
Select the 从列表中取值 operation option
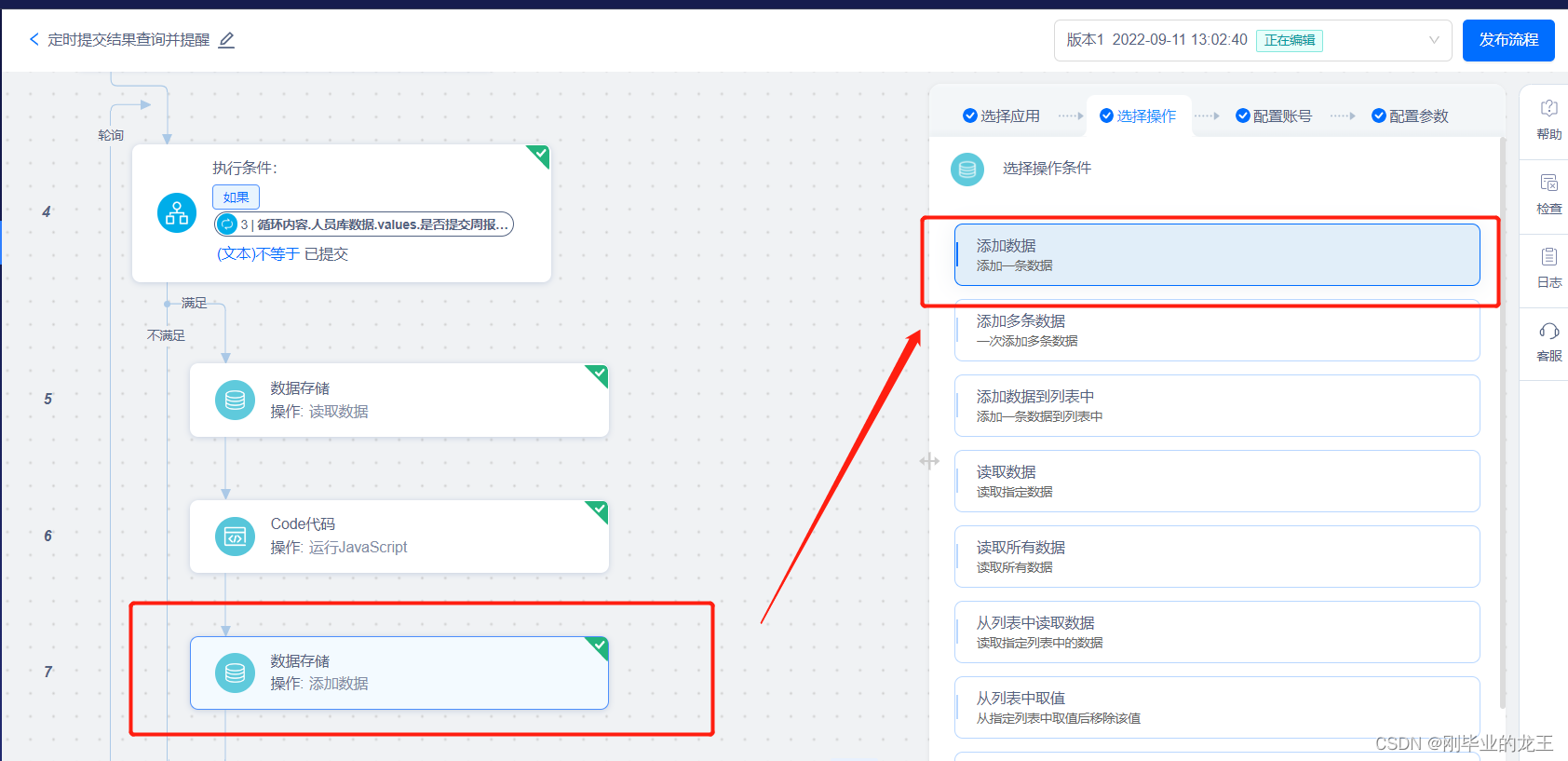(1217, 707)
